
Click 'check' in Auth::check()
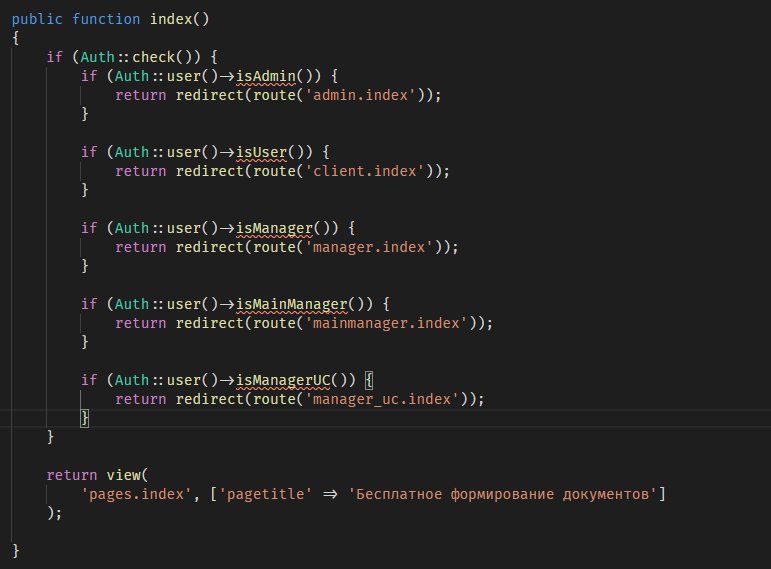point(153,57)
